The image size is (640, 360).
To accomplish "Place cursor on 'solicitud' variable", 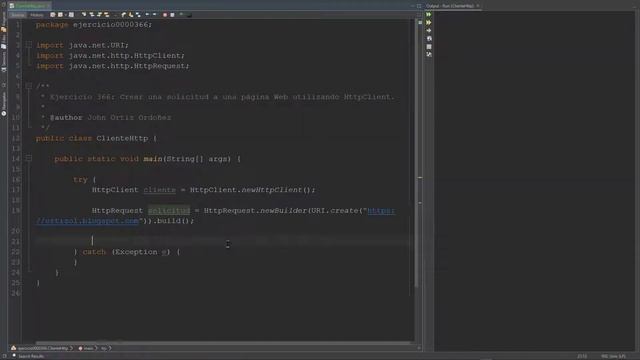I will point(169,211).
